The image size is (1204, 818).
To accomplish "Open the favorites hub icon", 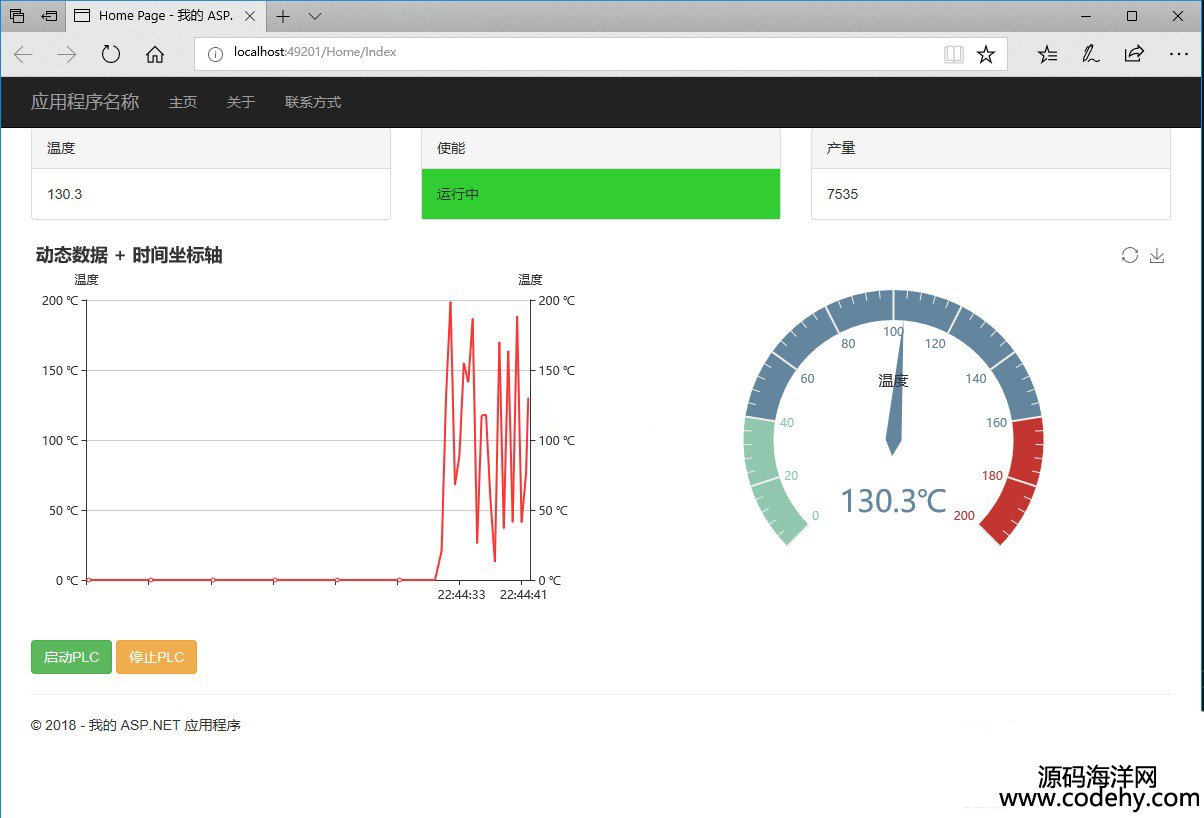I will coord(1047,54).
